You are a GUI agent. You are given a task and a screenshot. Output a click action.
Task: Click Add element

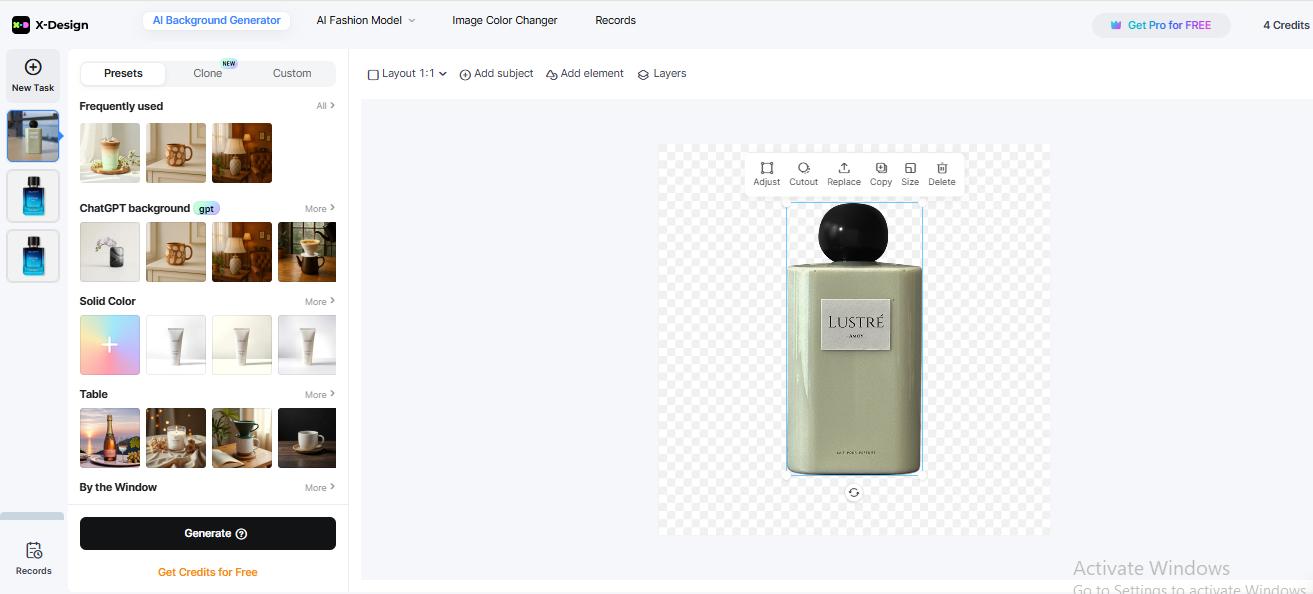coord(585,74)
